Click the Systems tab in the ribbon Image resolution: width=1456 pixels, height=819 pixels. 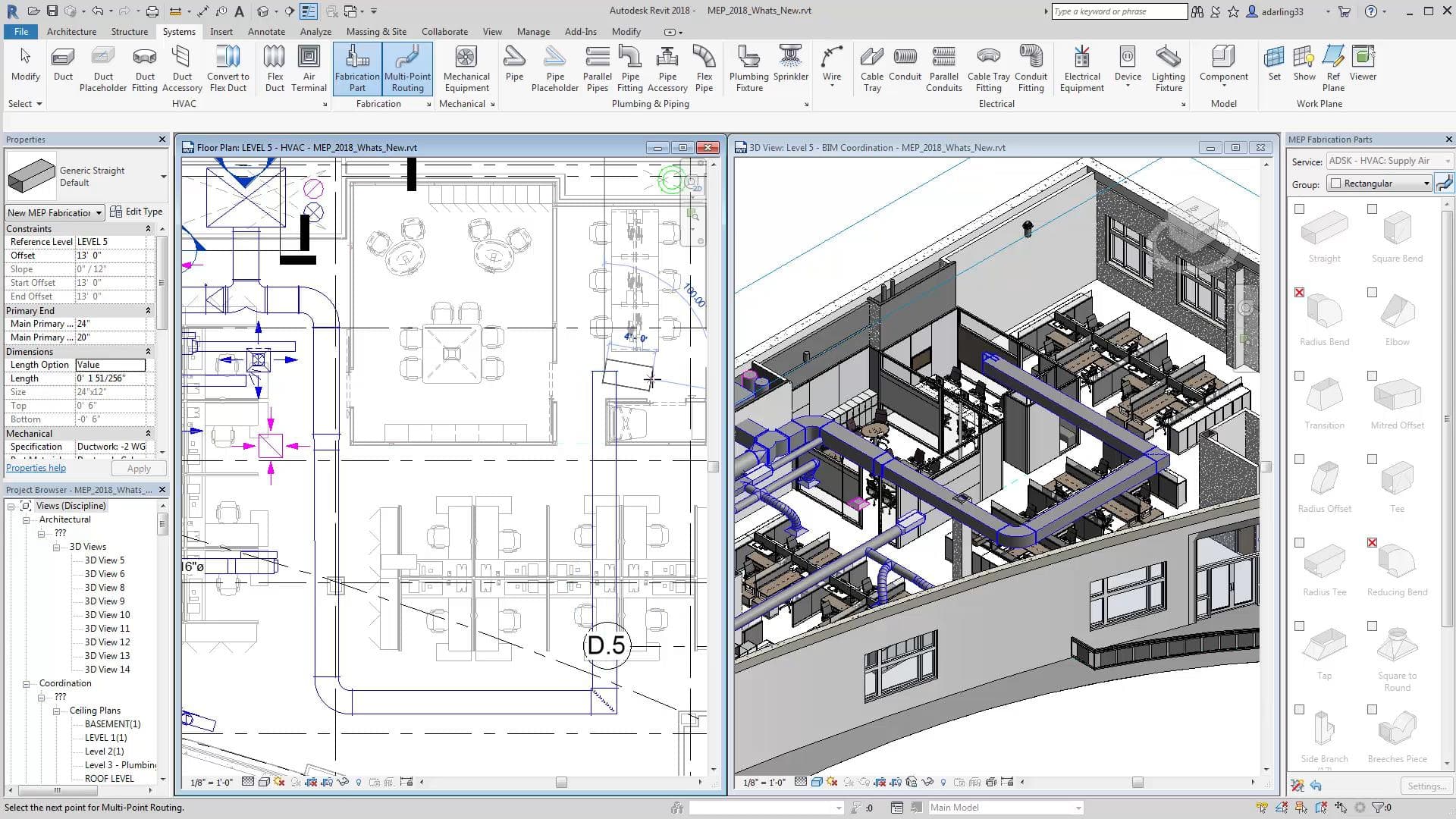pos(179,31)
